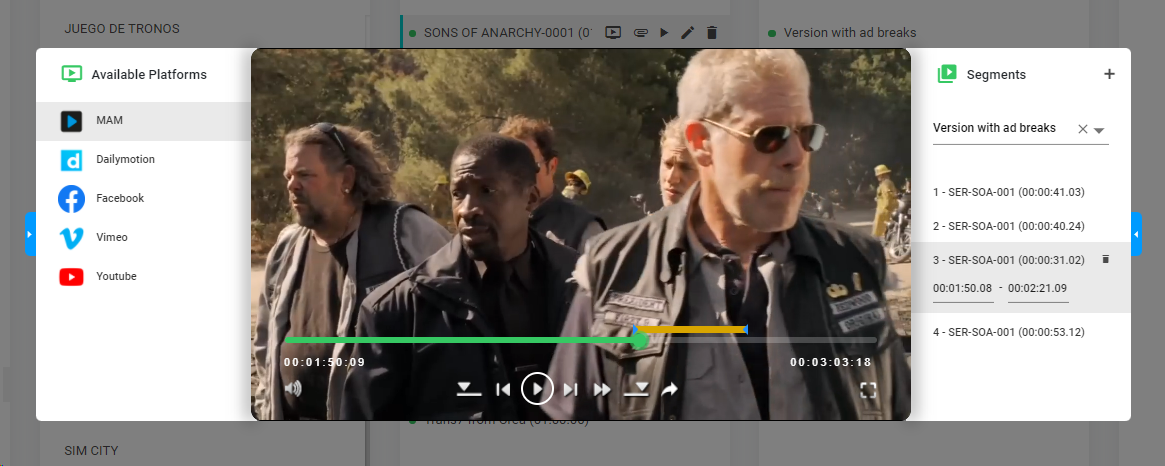Viewport: 1165px width, 466px height.
Task: Click the green playhead on progress bar
Action: click(x=639, y=341)
